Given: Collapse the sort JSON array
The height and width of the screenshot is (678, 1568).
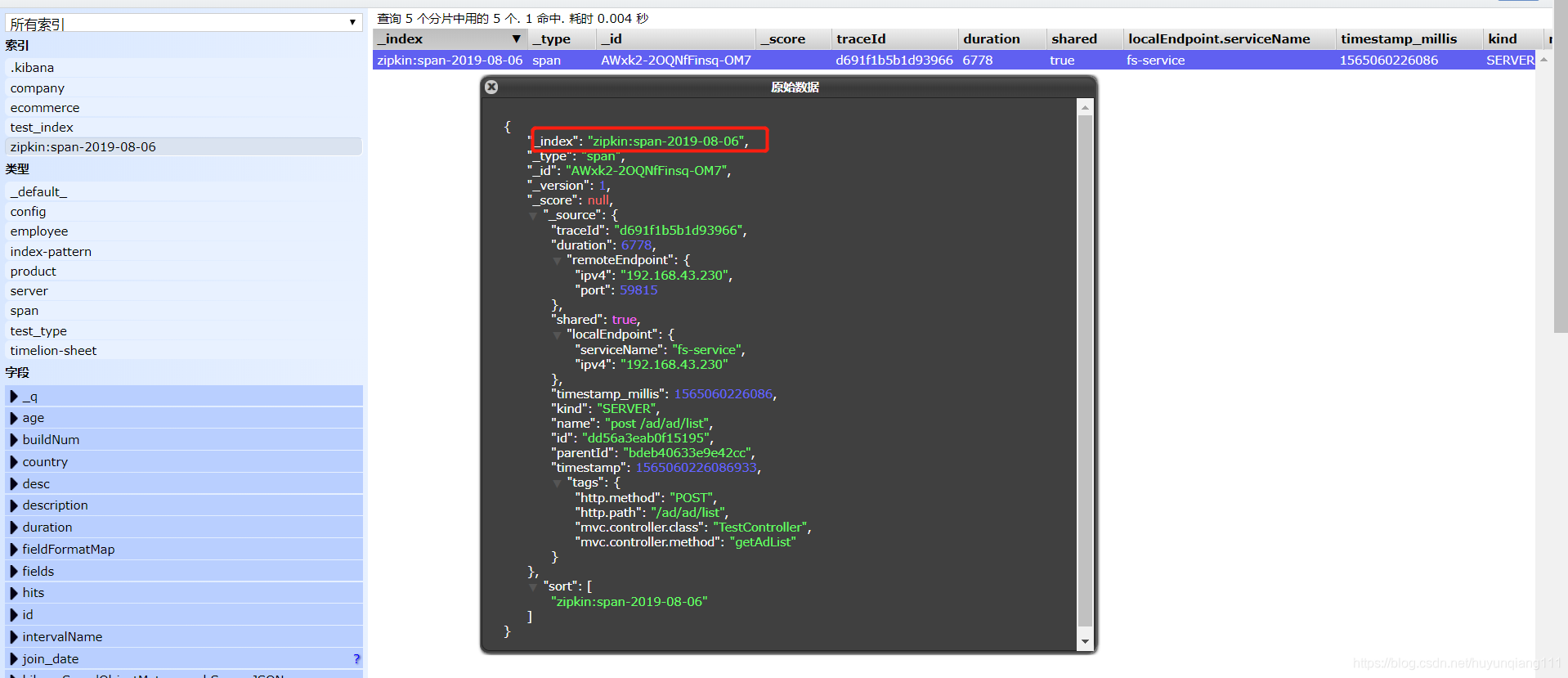Looking at the screenshot, I should (x=534, y=587).
